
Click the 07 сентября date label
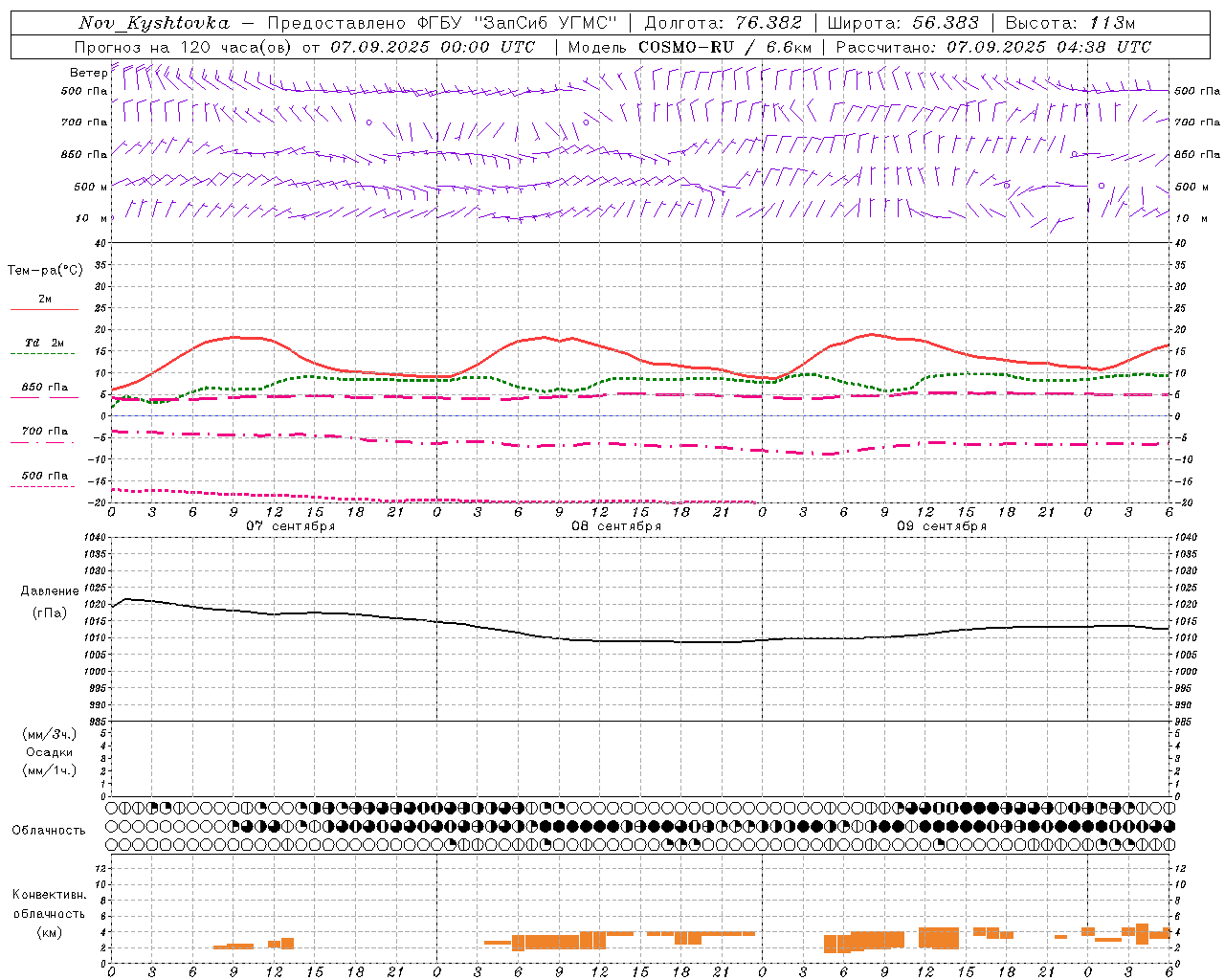(291, 526)
